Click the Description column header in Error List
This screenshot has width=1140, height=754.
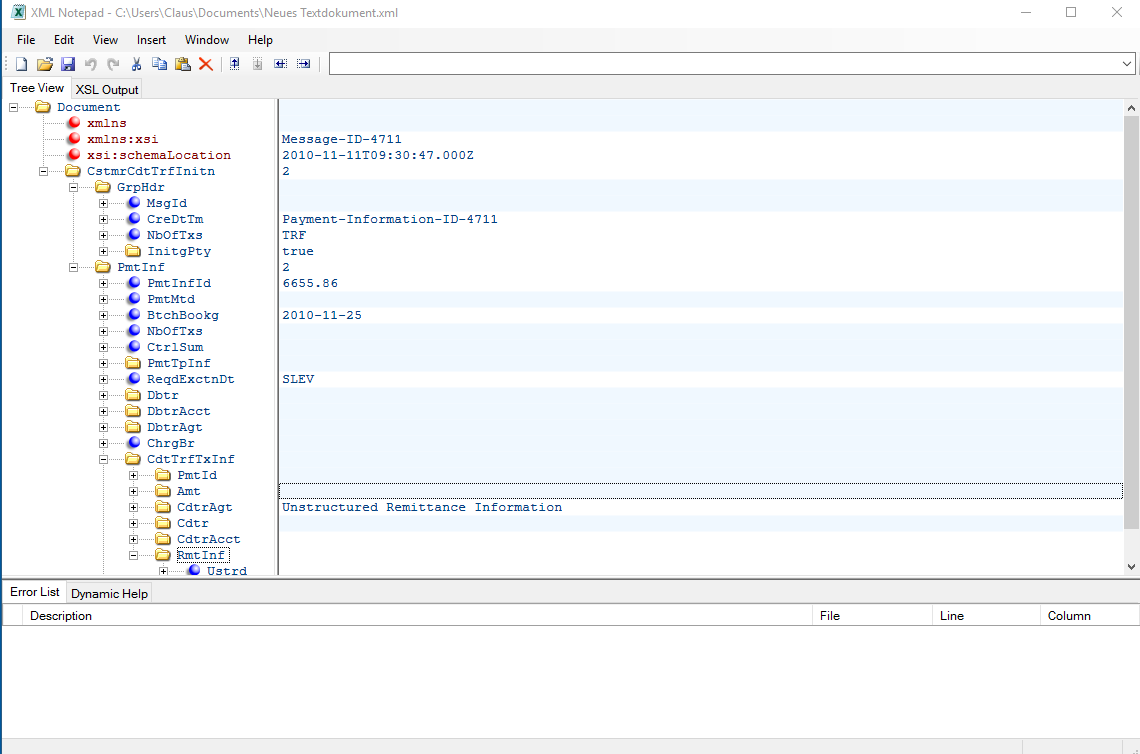click(61, 616)
